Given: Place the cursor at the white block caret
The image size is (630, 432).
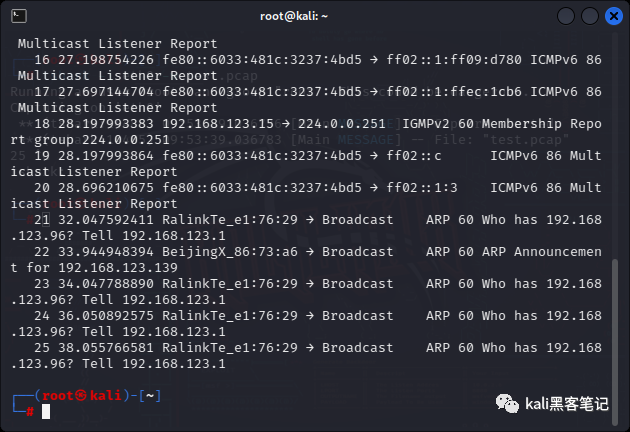Looking at the screenshot, I should pos(46,412).
